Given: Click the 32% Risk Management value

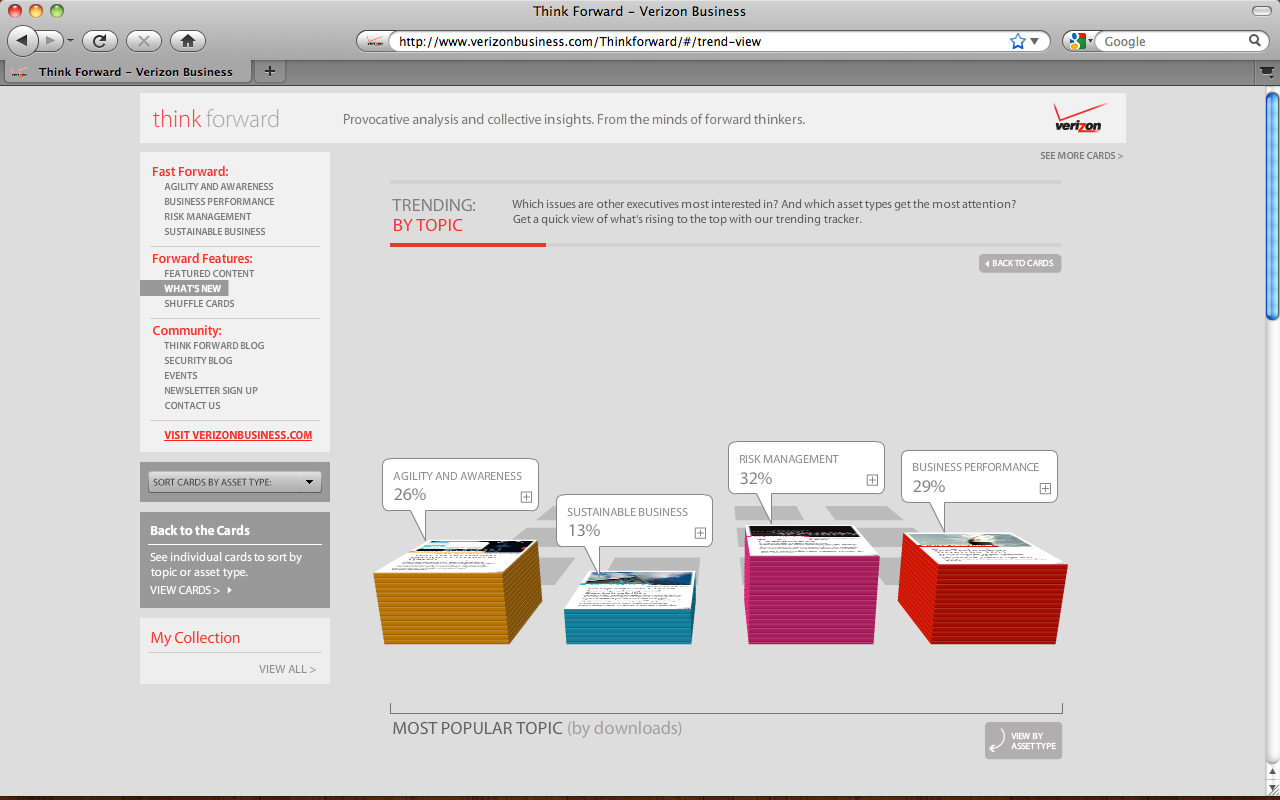Looking at the screenshot, I should coord(756,478).
